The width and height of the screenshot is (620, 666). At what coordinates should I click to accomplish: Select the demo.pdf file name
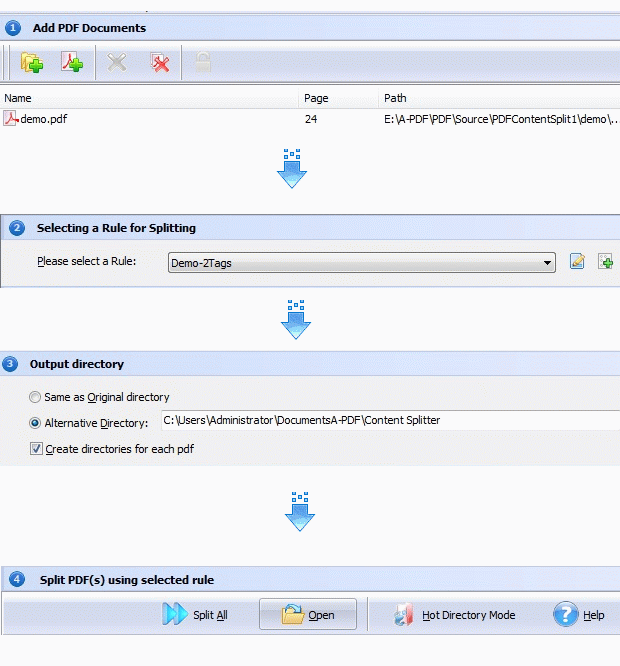click(44, 119)
